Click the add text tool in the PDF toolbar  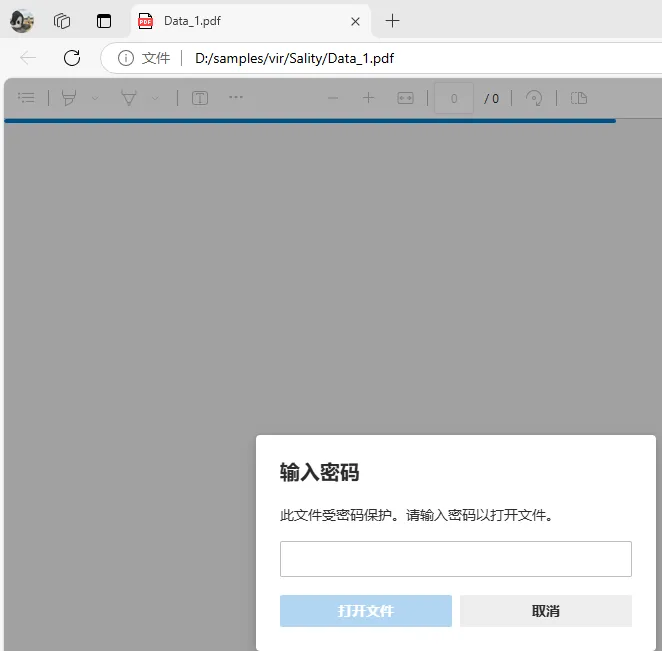pyautogui.click(x=200, y=98)
